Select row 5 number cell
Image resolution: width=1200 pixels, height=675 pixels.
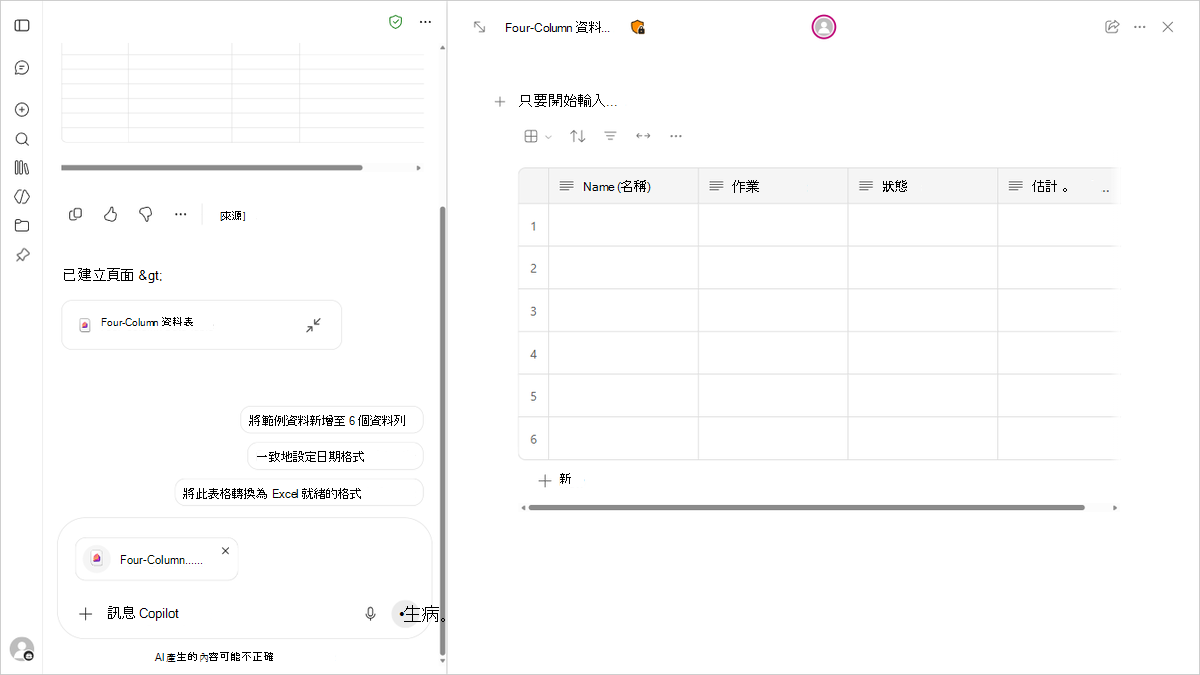pos(533,396)
